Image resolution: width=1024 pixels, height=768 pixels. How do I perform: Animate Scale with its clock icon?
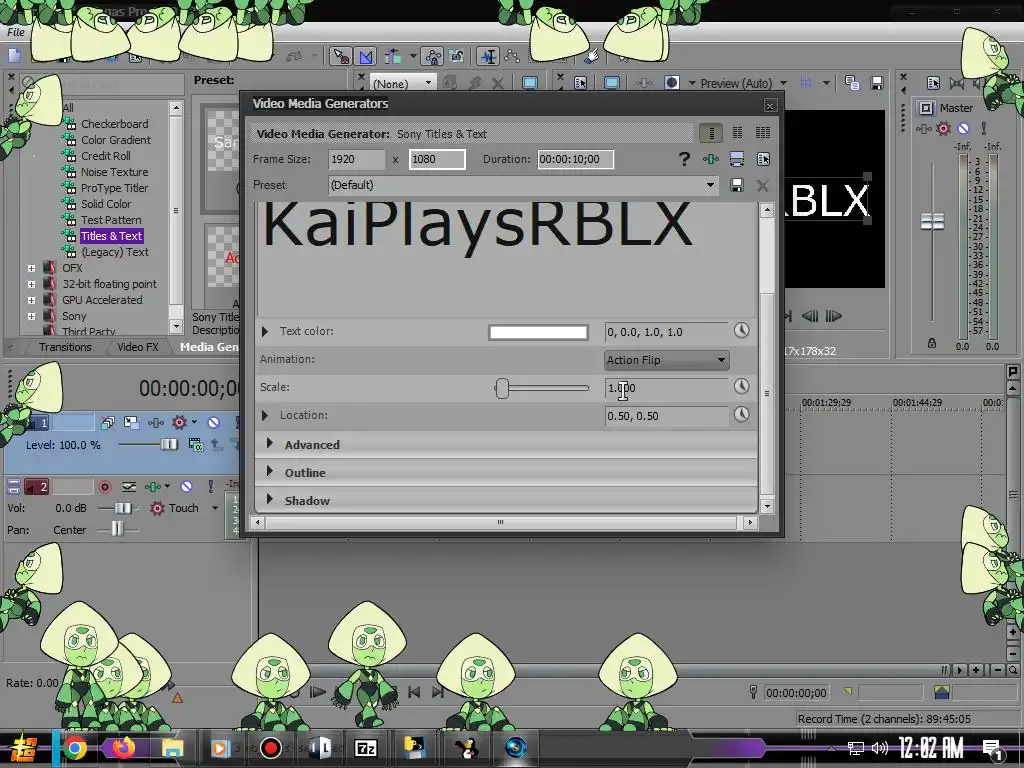(741, 387)
